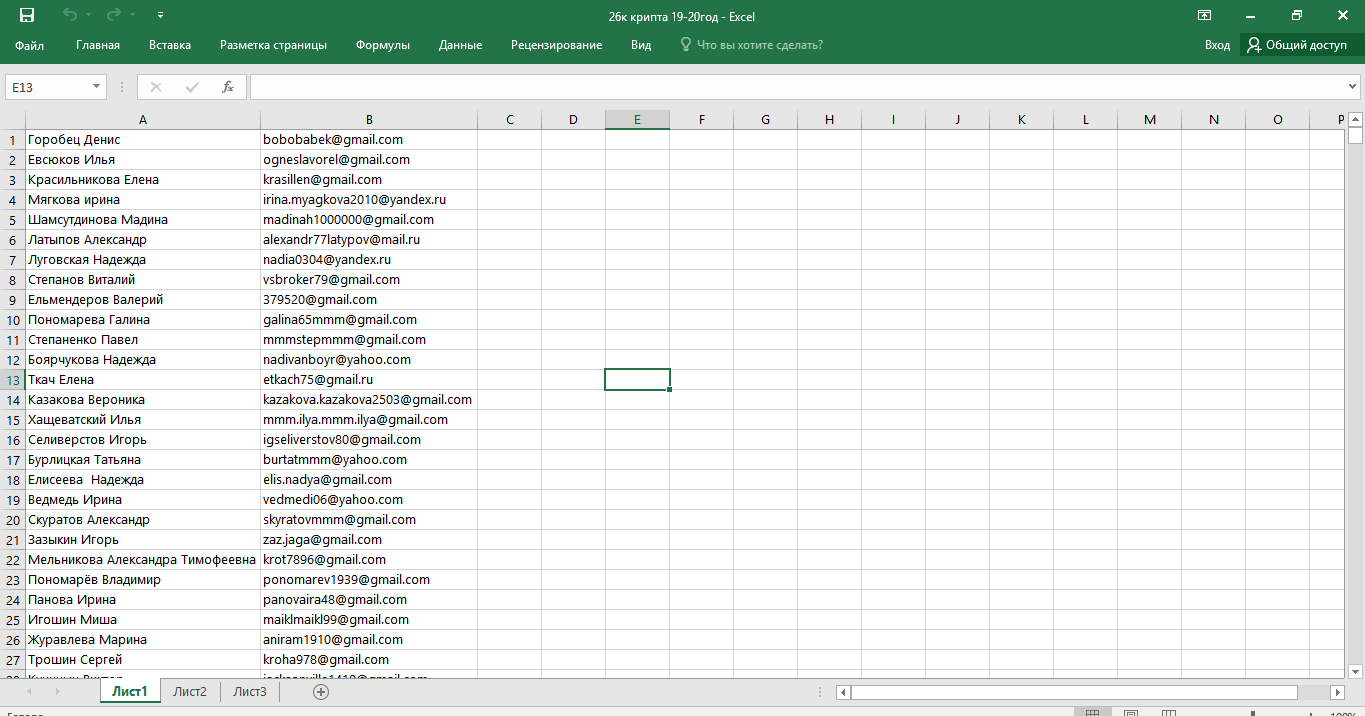Open the Вид ribbon tab
The image size is (1365, 716).
pos(641,45)
